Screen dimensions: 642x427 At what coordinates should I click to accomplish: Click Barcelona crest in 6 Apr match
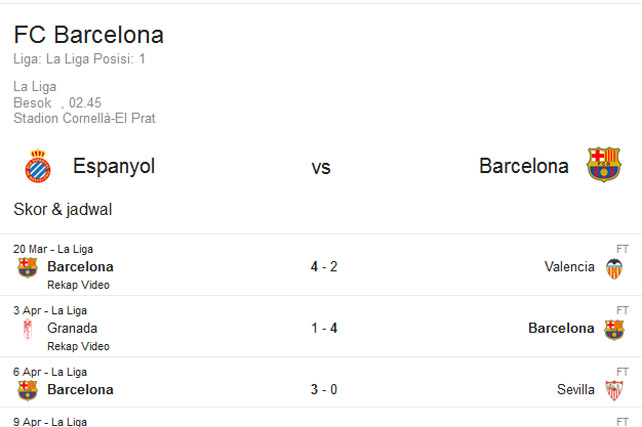[x=27, y=391]
